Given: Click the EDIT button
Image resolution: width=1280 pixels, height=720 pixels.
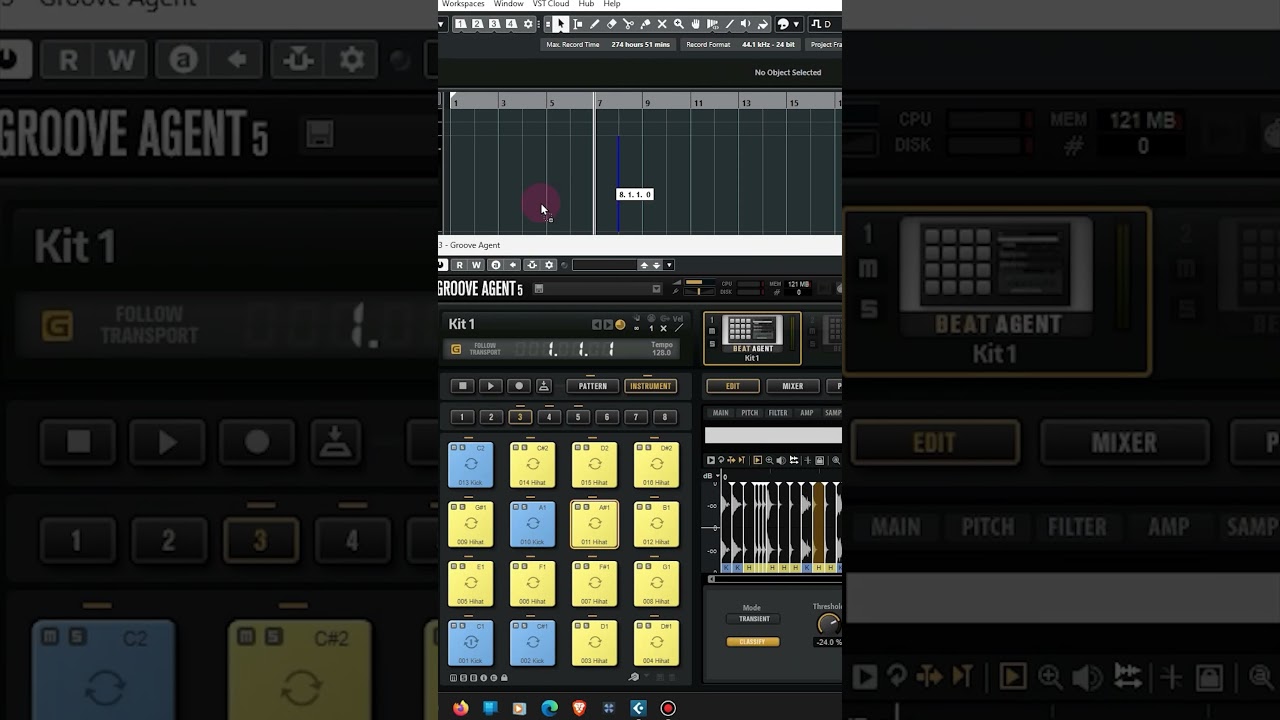Looking at the screenshot, I should pyautogui.click(x=733, y=386).
